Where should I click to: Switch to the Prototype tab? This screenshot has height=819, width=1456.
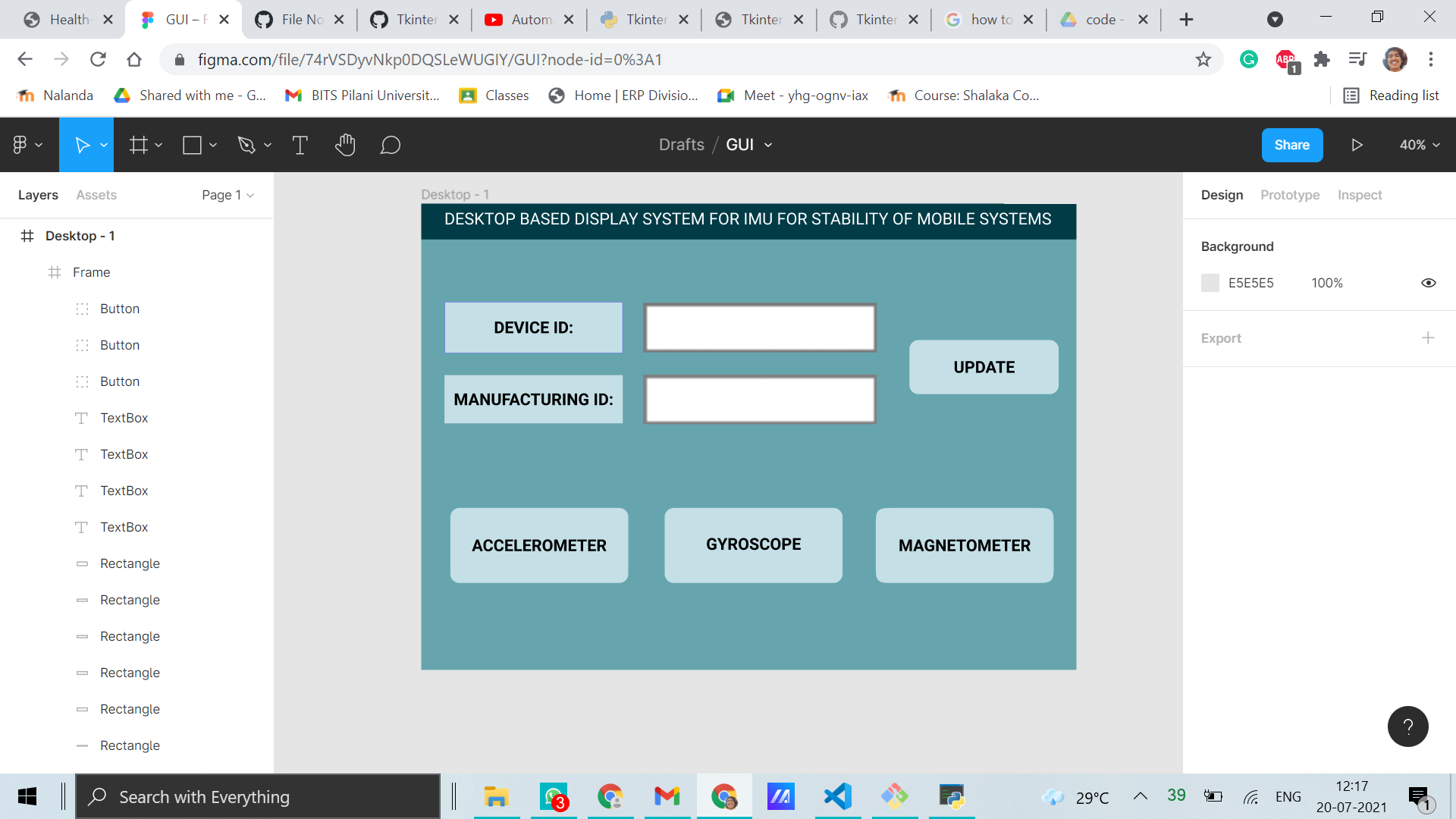pyautogui.click(x=1289, y=195)
